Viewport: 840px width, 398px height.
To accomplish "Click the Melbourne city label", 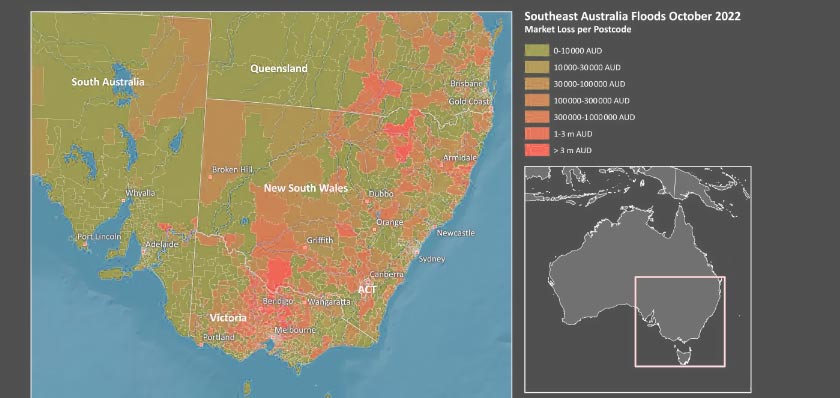I will 295,331.
